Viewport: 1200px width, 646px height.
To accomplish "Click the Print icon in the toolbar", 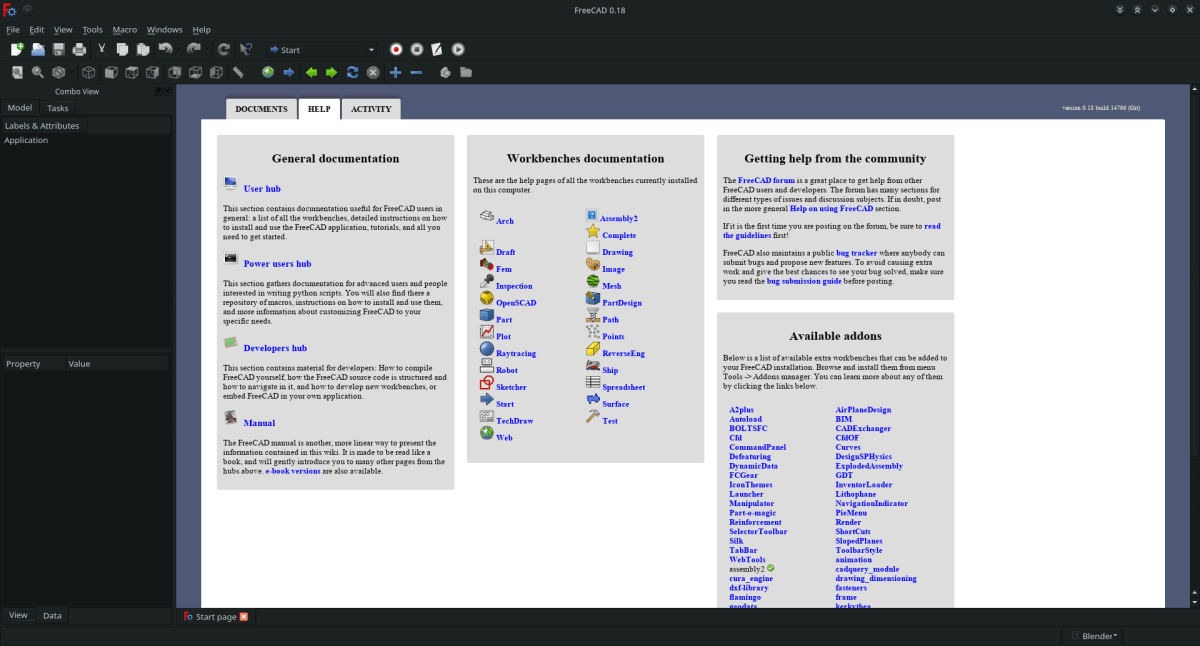I will click(79, 49).
